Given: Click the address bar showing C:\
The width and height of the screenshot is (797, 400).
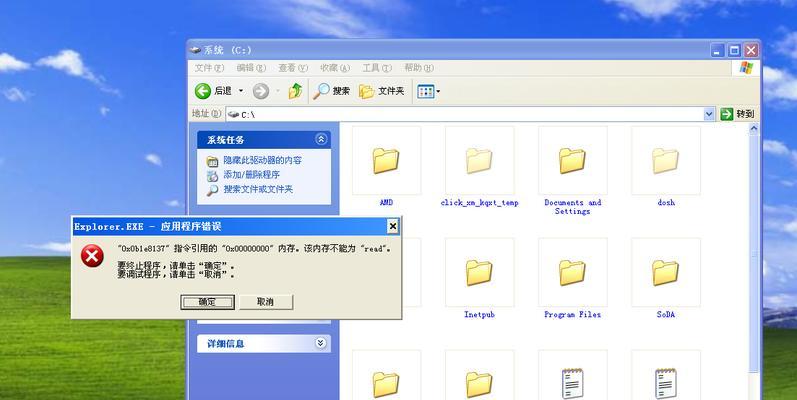Looking at the screenshot, I should [x=450, y=114].
